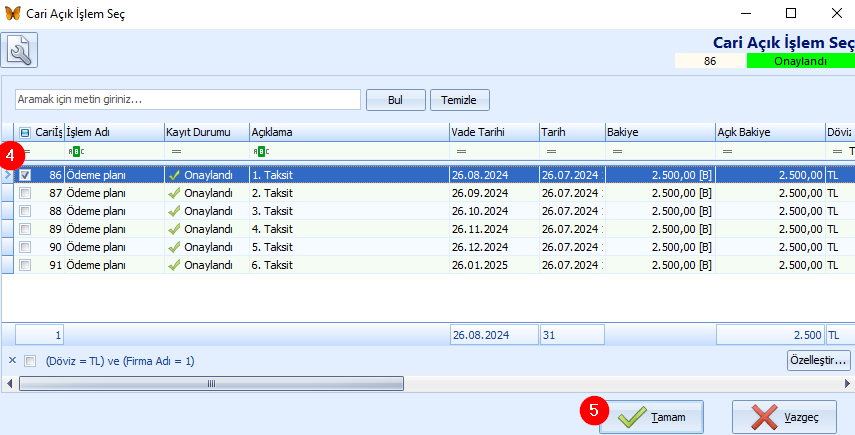
Task: Check the checkbox for row 88
Action: [25, 211]
